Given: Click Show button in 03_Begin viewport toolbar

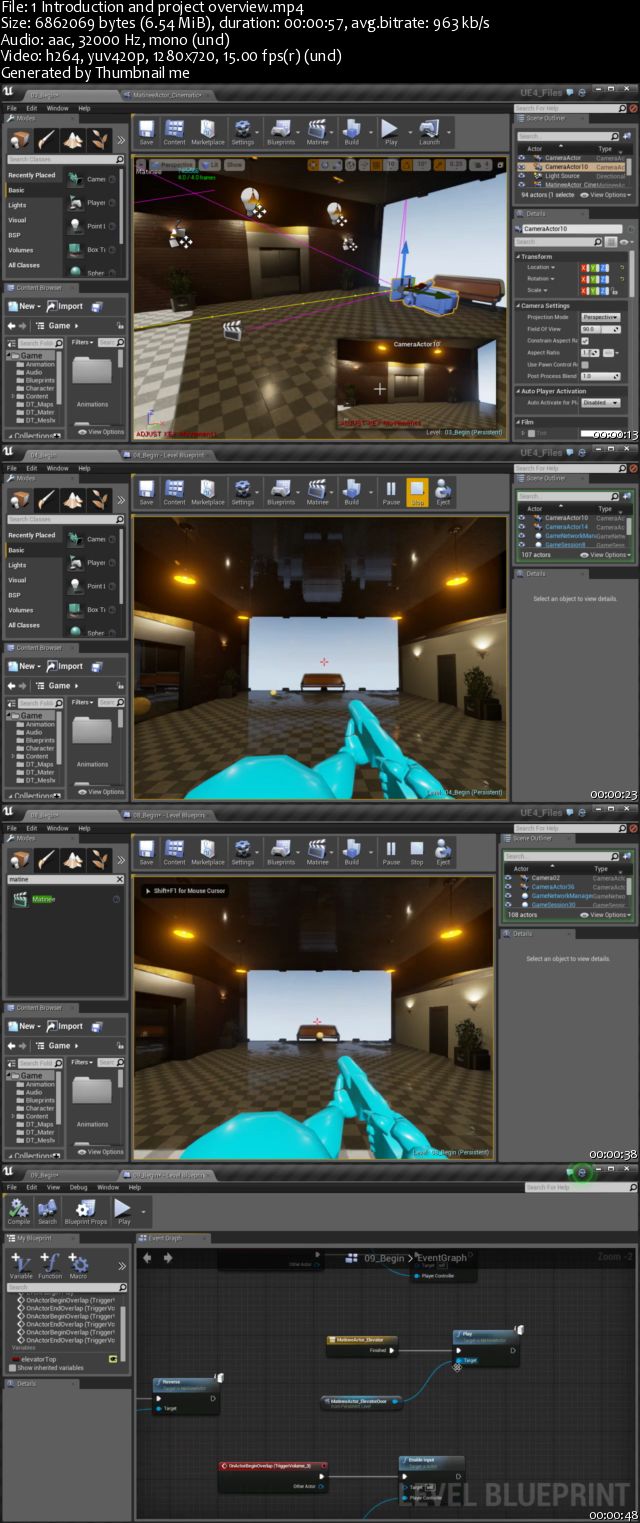Looking at the screenshot, I should click(x=234, y=164).
